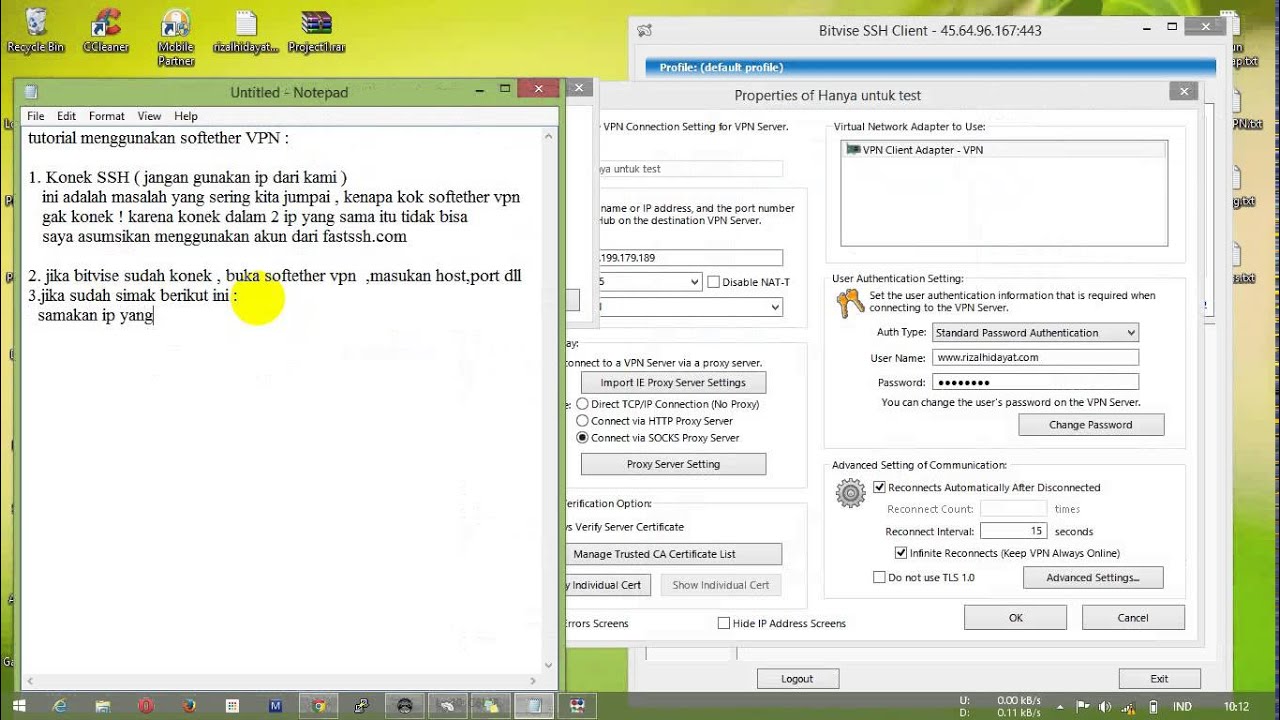Click the Bitvise SSH Client title bar icon
This screenshot has height=720, width=1280.
(645, 31)
